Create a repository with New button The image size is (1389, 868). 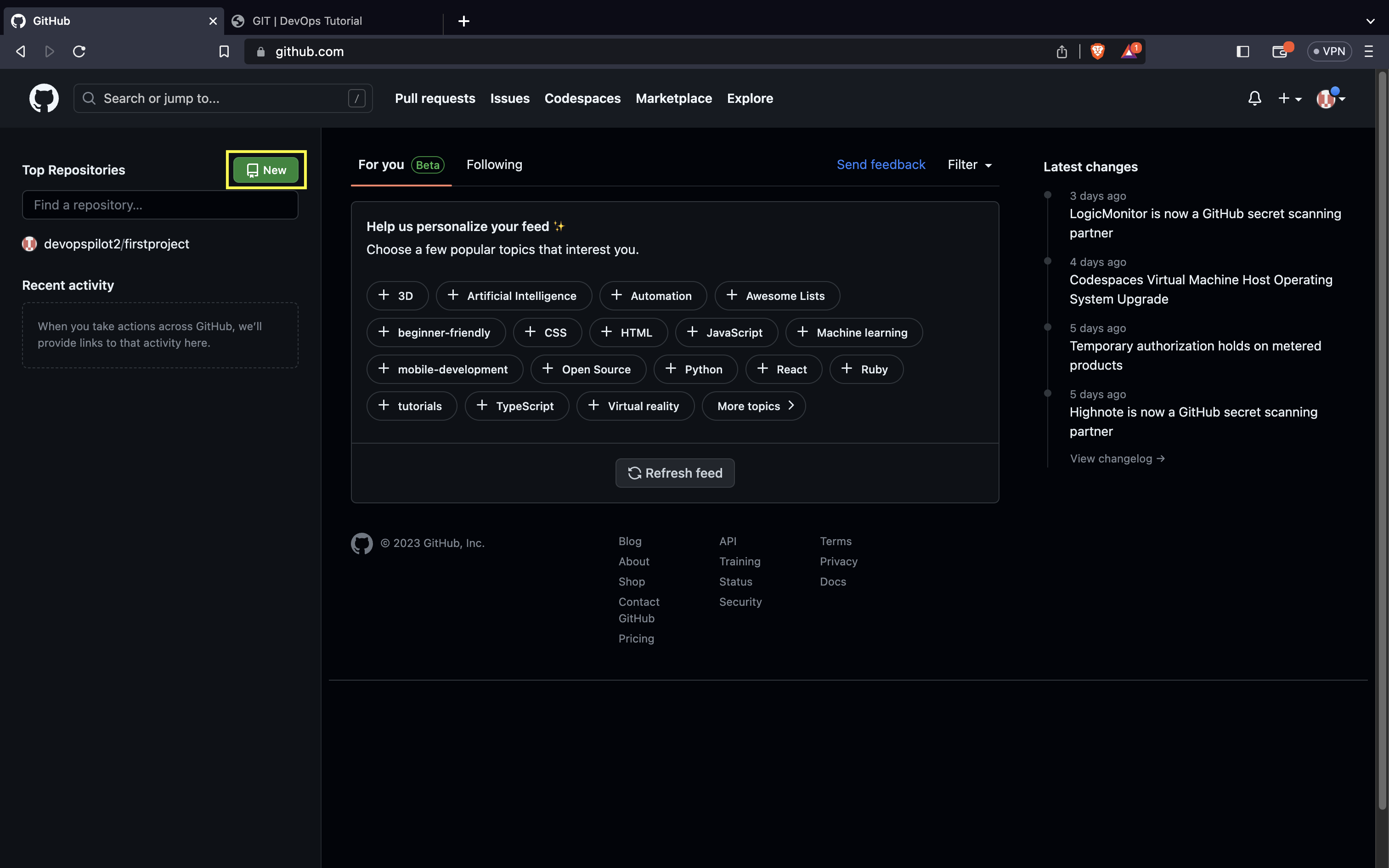[266, 170]
